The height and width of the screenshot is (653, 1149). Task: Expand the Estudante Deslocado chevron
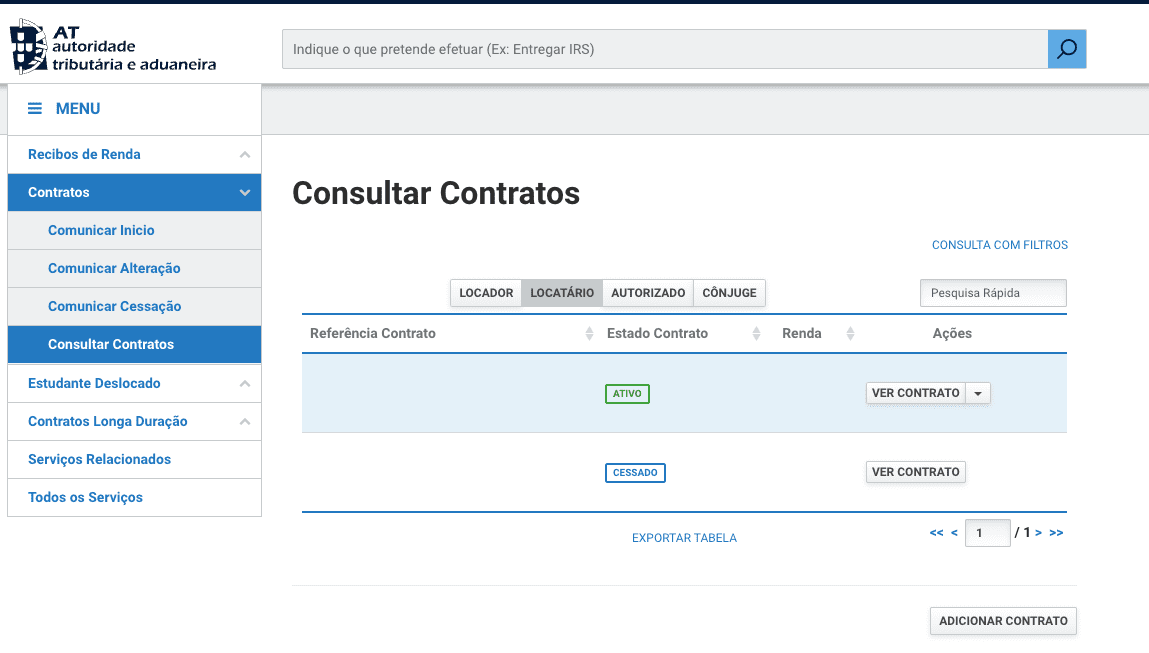coord(245,383)
